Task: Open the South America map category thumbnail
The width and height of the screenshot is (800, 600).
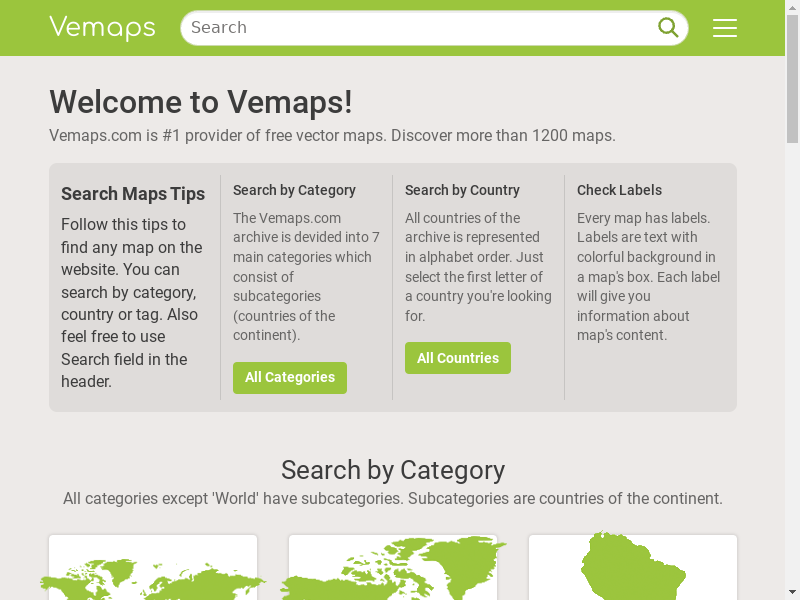Action: pyautogui.click(x=633, y=567)
